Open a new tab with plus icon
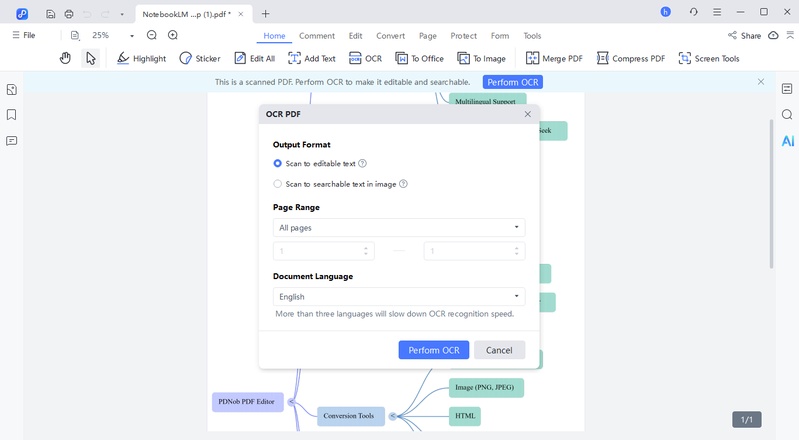799x440 pixels. point(265,14)
